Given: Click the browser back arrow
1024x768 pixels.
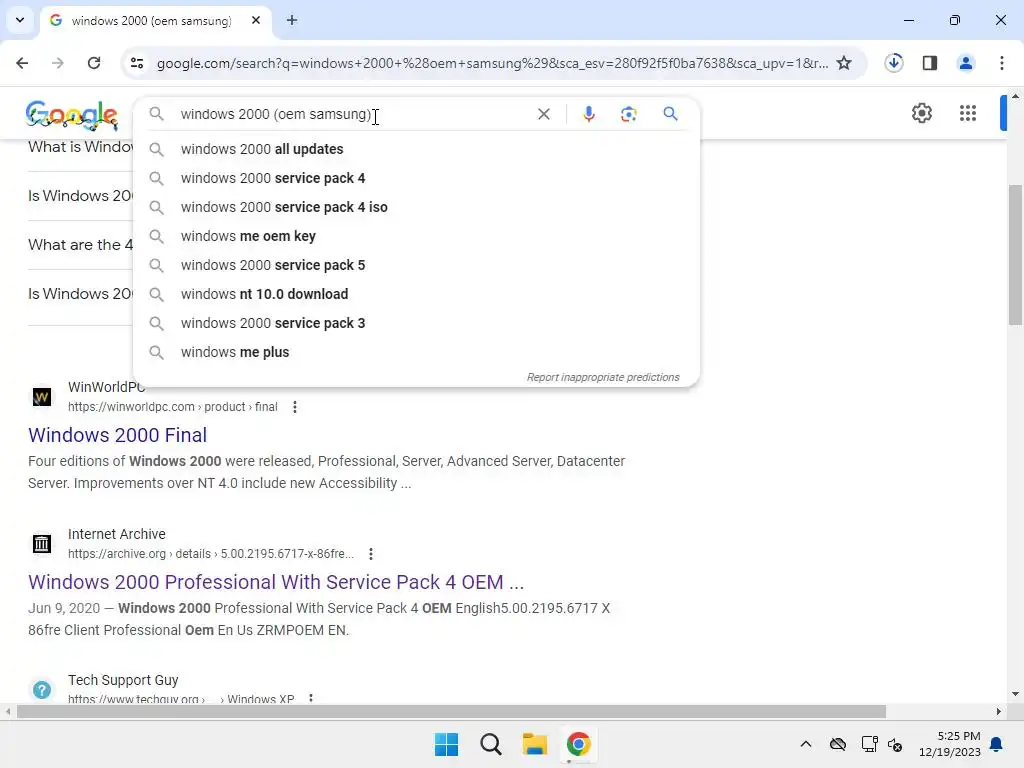Looking at the screenshot, I should click(22, 63).
